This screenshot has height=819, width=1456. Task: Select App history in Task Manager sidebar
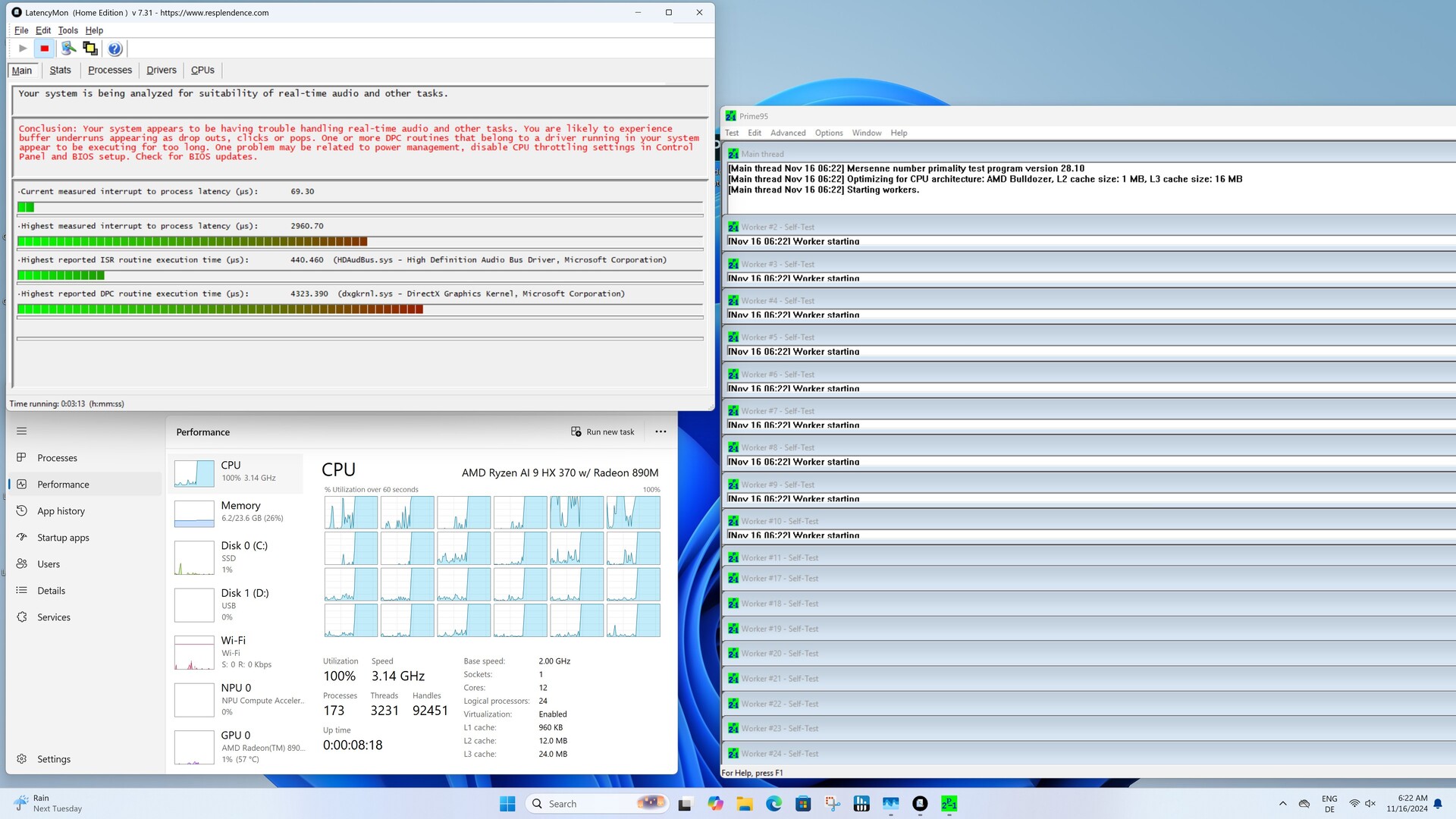point(61,511)
